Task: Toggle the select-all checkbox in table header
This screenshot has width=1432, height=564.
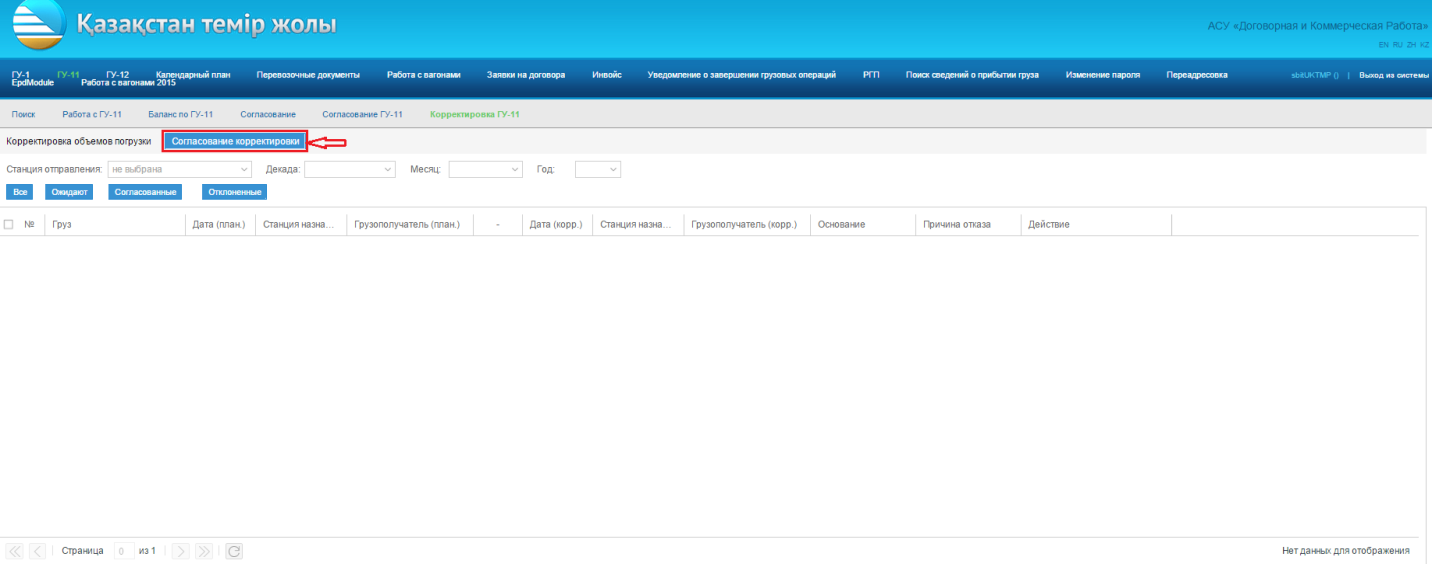Action: (x=9, y=224)
